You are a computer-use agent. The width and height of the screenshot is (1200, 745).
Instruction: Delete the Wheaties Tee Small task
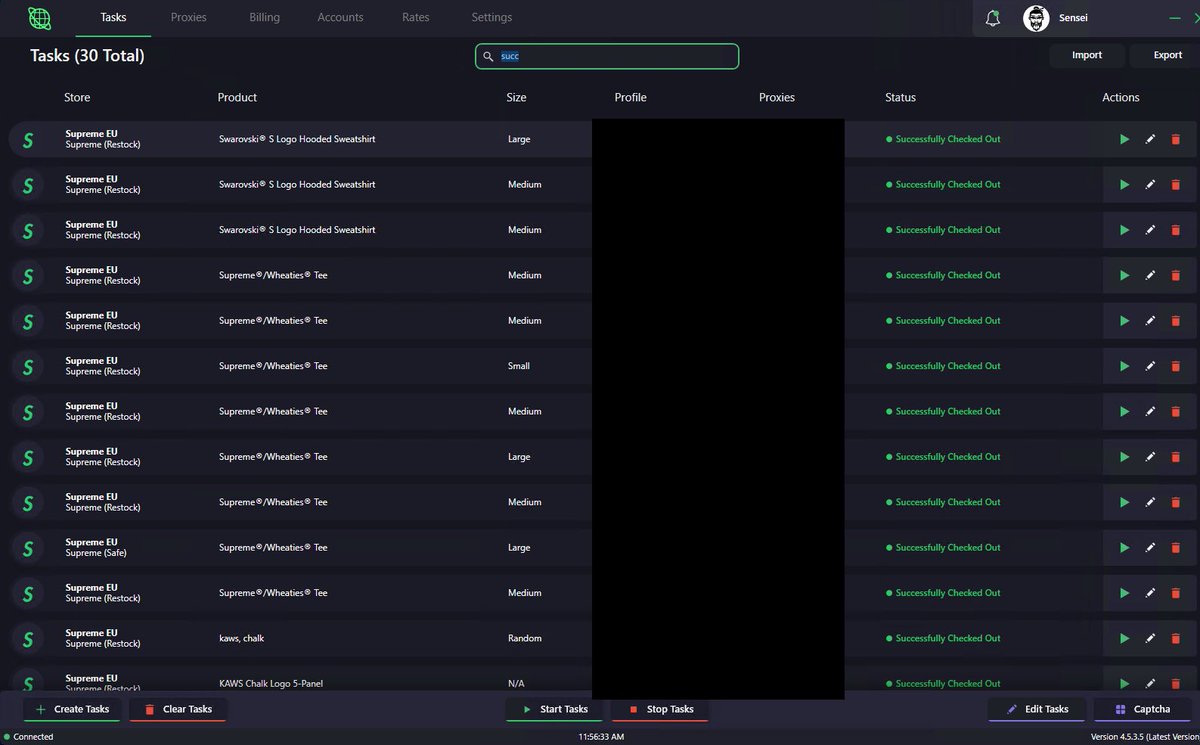pyautogui.click(x=1175, y=366)
